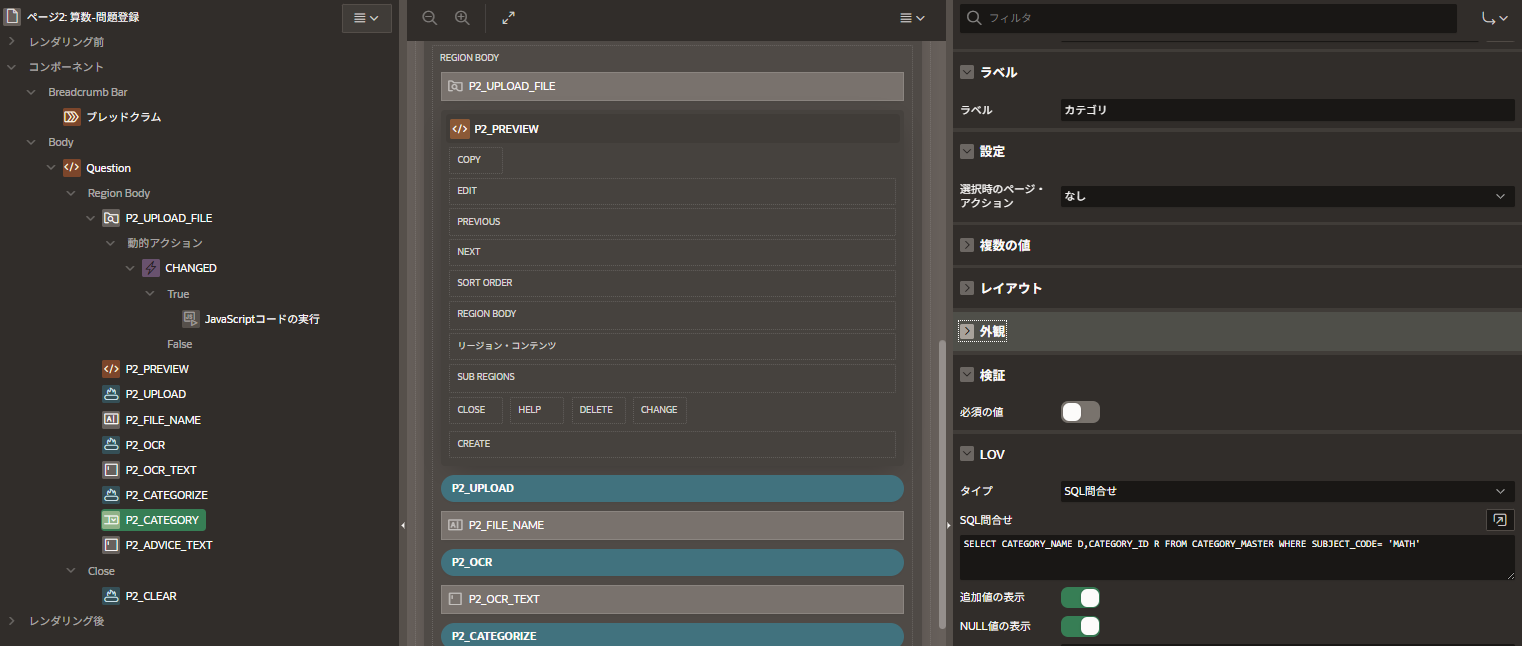Click the P2_UPLOAD_FILE file browse icon in tree
Screen dimensions: 1522x646
tap(111, 218)
